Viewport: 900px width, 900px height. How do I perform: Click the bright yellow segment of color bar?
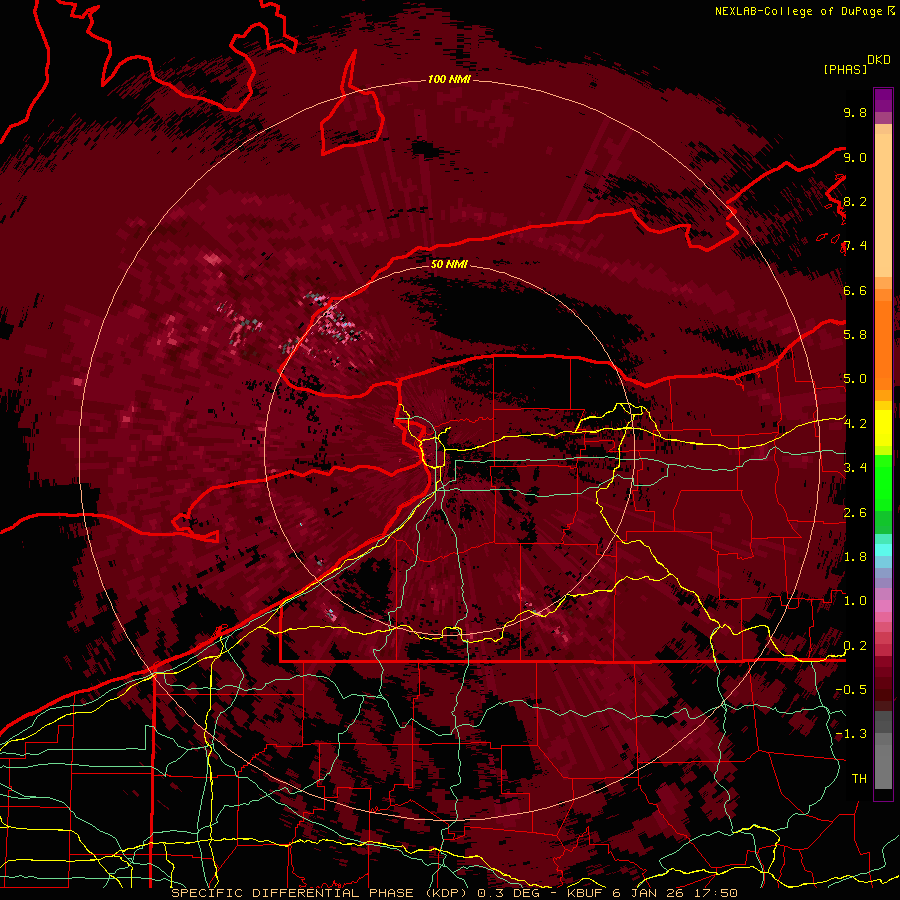pos(883,428)
